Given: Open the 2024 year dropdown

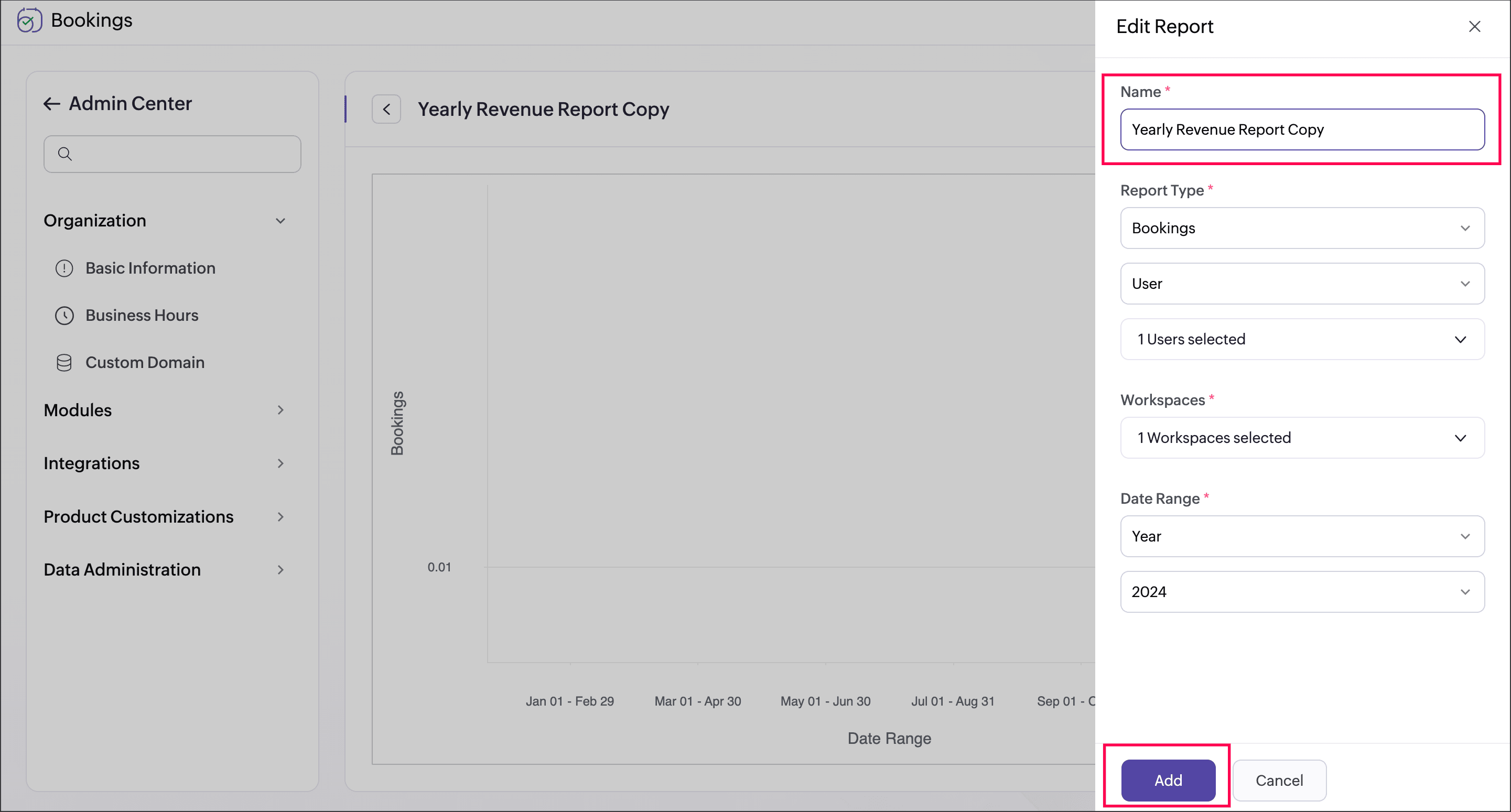Looking at the screenshot, I should [x=1302, y=592].
